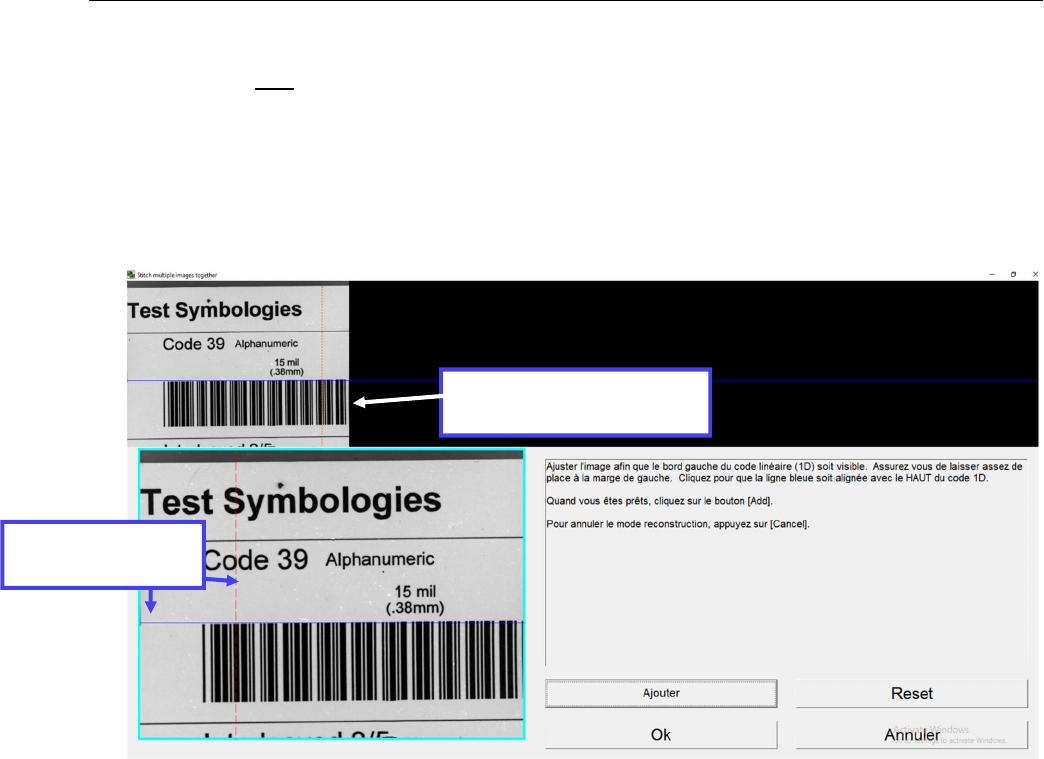Click the text 'Quand vous êtes prêts'
1044x759 pixels.
coord(659,501)
